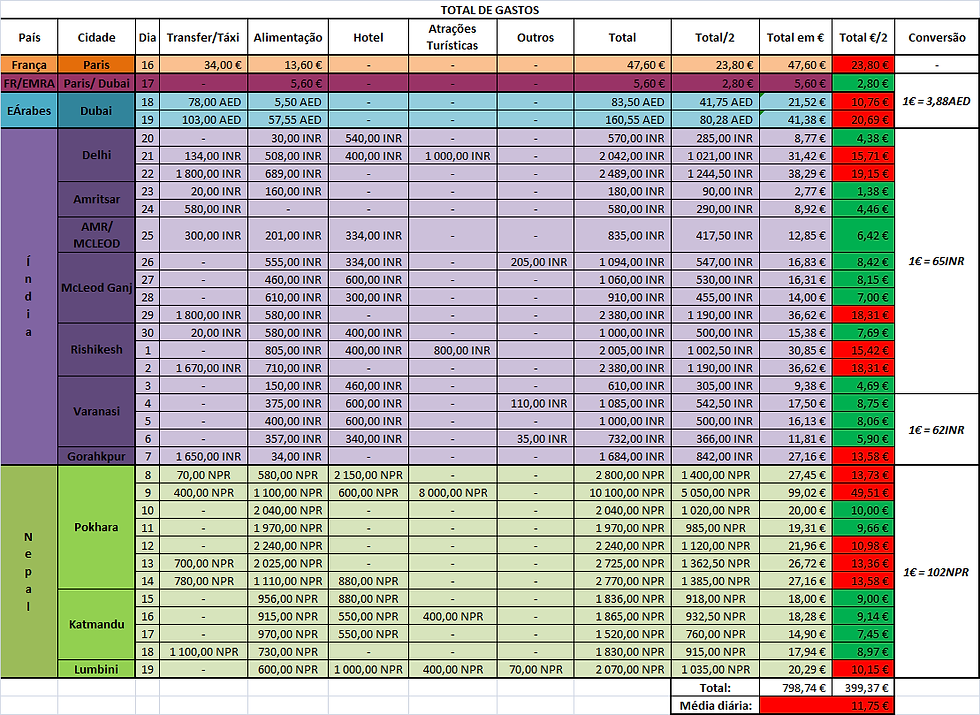Select the 'Atrações Turísticas' header cell

452,38
